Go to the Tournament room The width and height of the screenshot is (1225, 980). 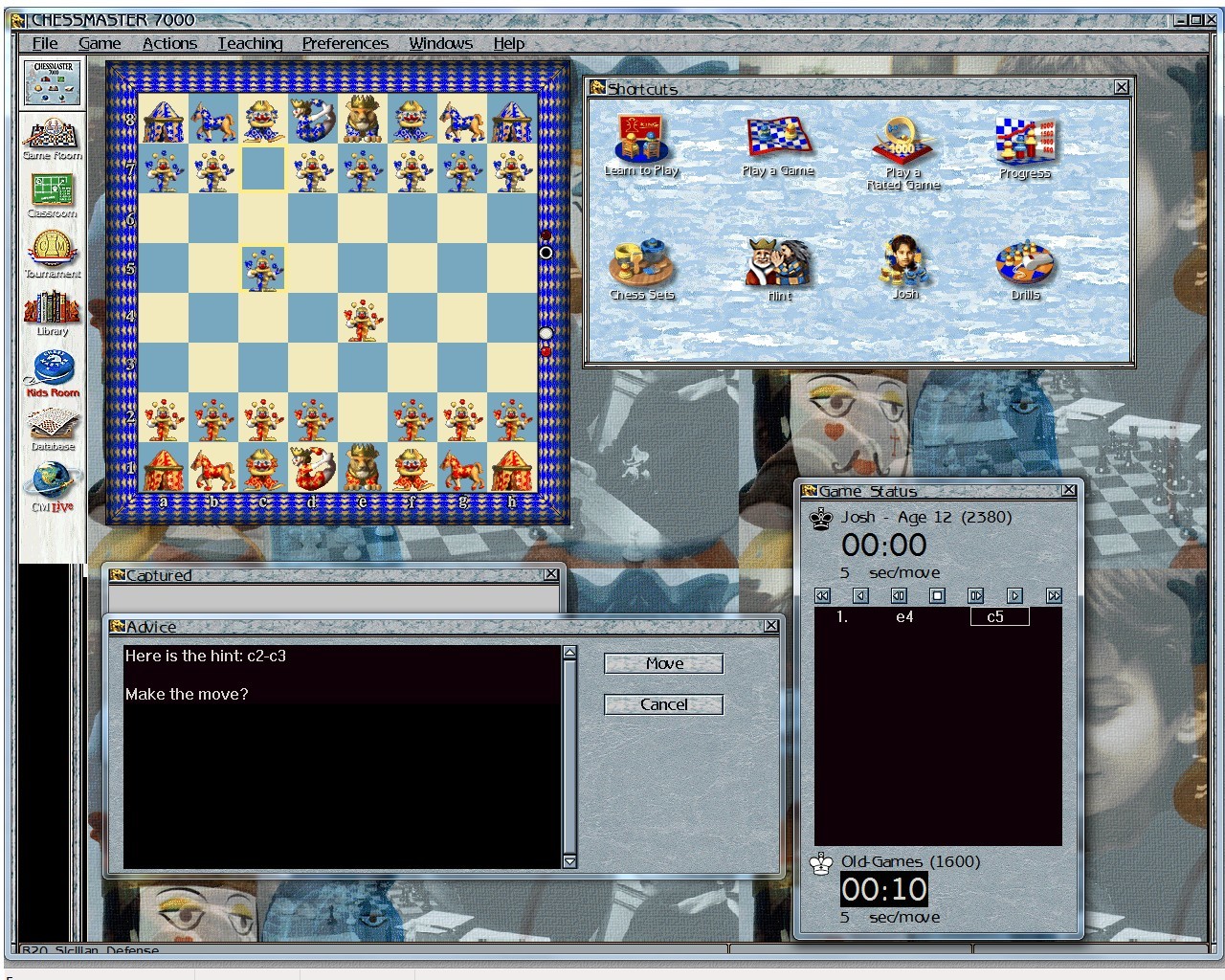point(53,255)
